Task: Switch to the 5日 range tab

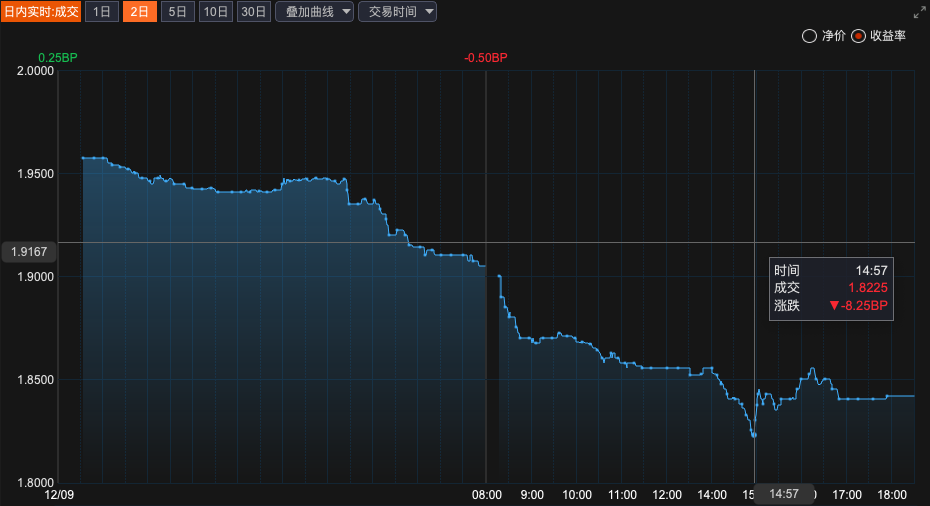Action: pyautogui.click(x=177, y=12)
